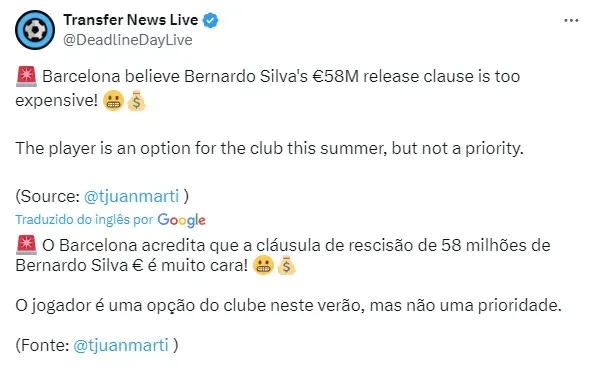Click the Transfer News Live display name
This screenshot has height=369, width=593.
[130, 20]
